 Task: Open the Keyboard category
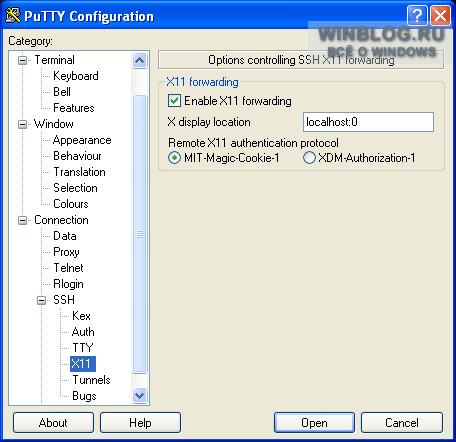[x=76, y=76]
